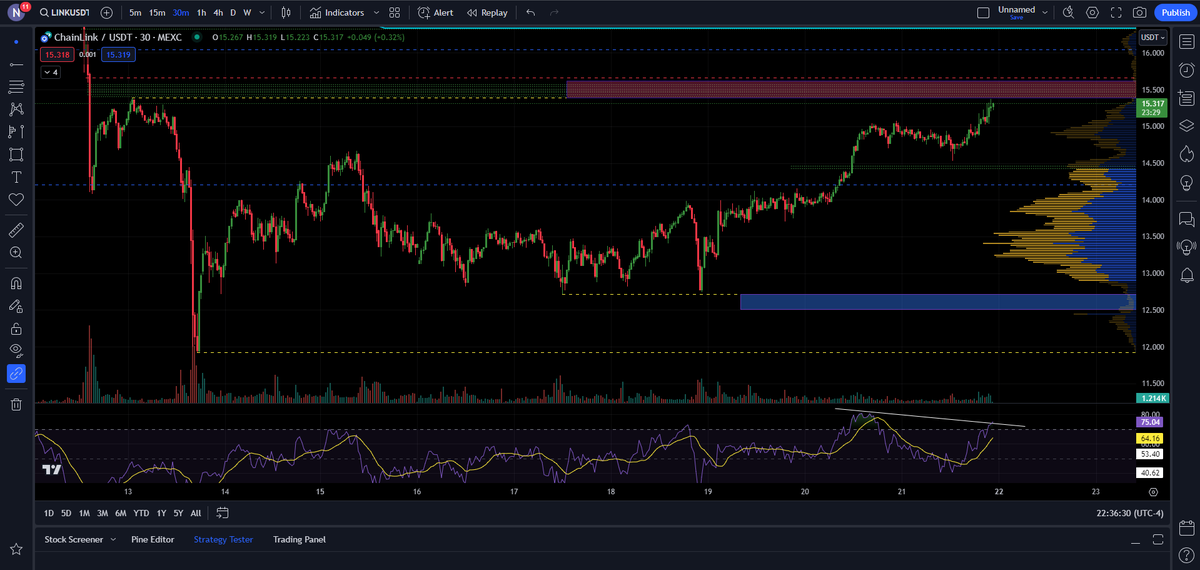Toggle magnet mode
This screenshot has height=570, width=1200.
(16, 282)
